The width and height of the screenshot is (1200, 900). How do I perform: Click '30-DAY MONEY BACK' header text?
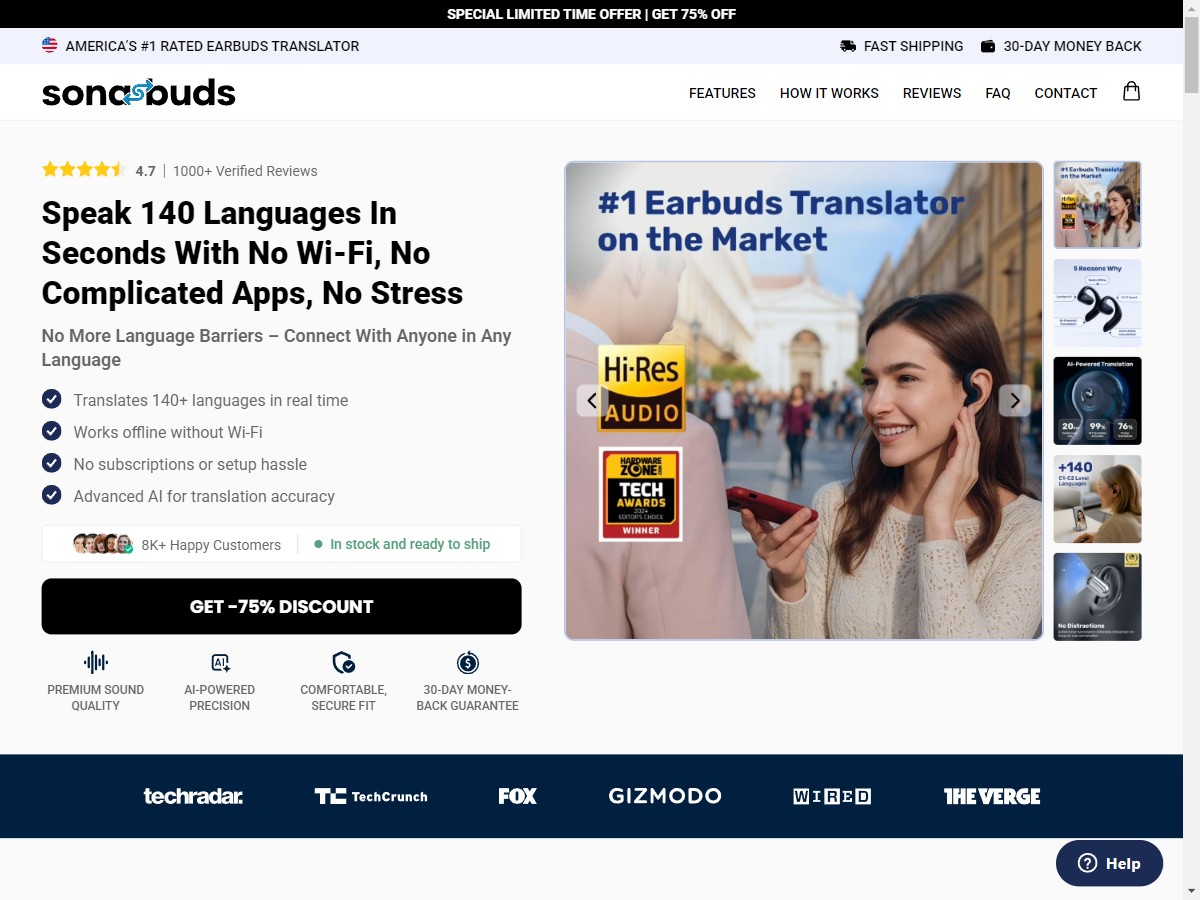click(x=1072, y=46)
